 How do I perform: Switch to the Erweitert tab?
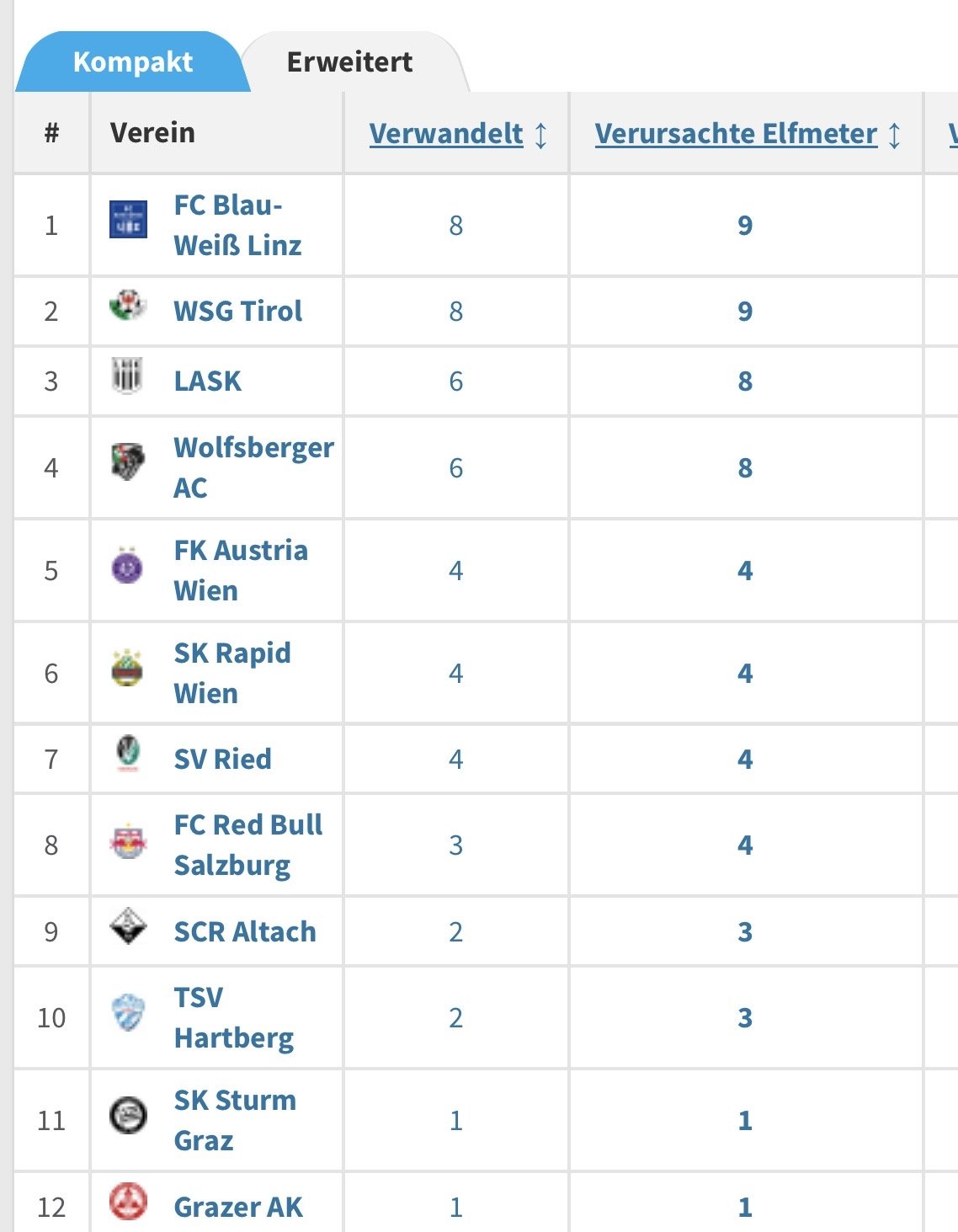pos(349,62)
